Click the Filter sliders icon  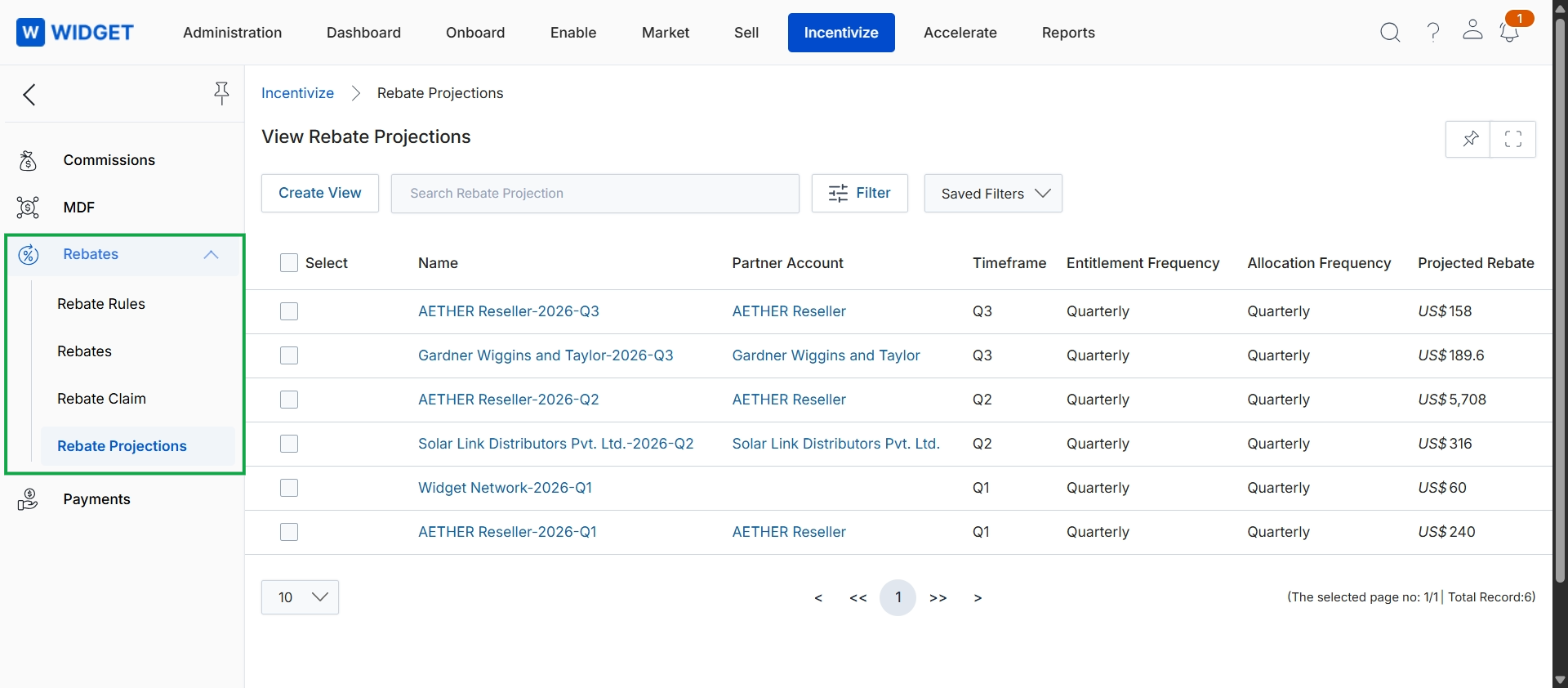839,194
